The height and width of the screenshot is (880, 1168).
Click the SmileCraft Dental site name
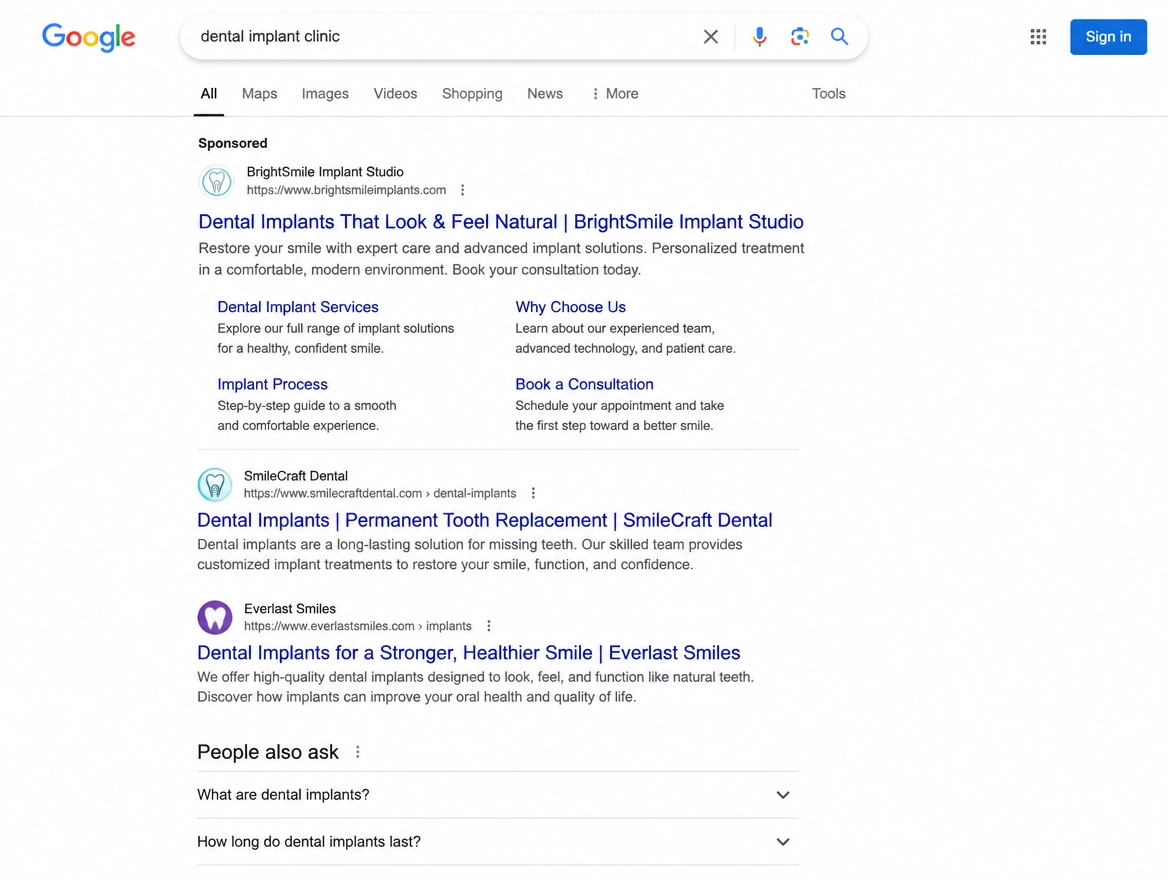[296, 475]
